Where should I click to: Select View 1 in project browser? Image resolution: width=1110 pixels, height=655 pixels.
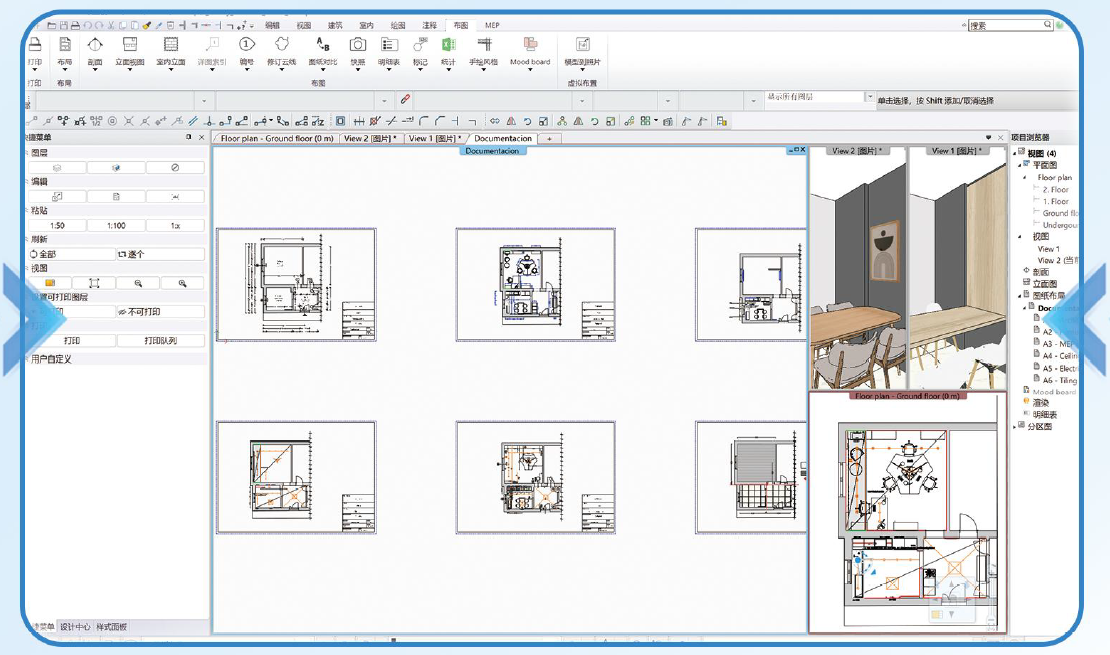(x=1048, y=249)
